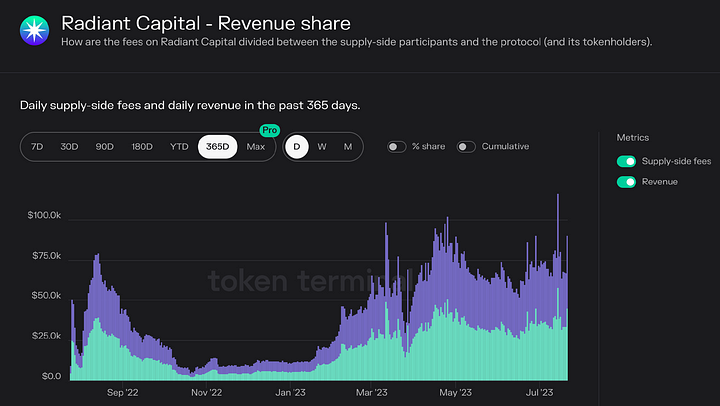This screenshot has height=406, width=720.
Task: Disable the Revenue metric toggle
Action: click(627, 181)
